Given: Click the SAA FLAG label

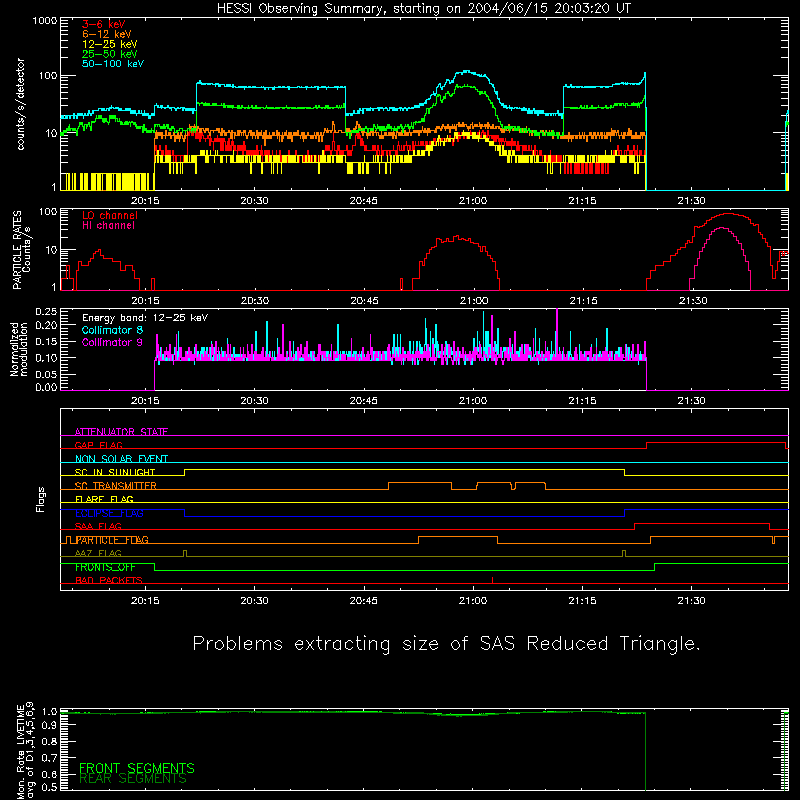Looking at the screenshot, I should (x=98, y=527).
